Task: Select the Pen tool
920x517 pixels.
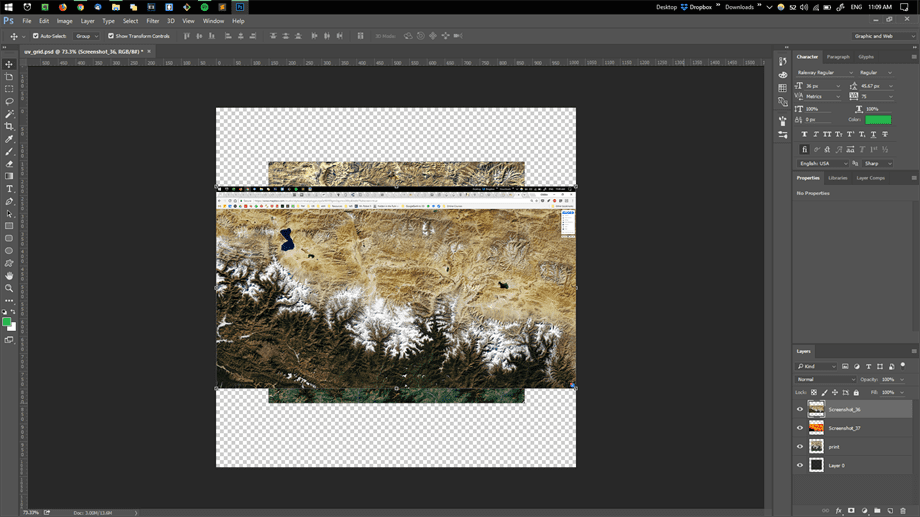Action: pos(9,201)
